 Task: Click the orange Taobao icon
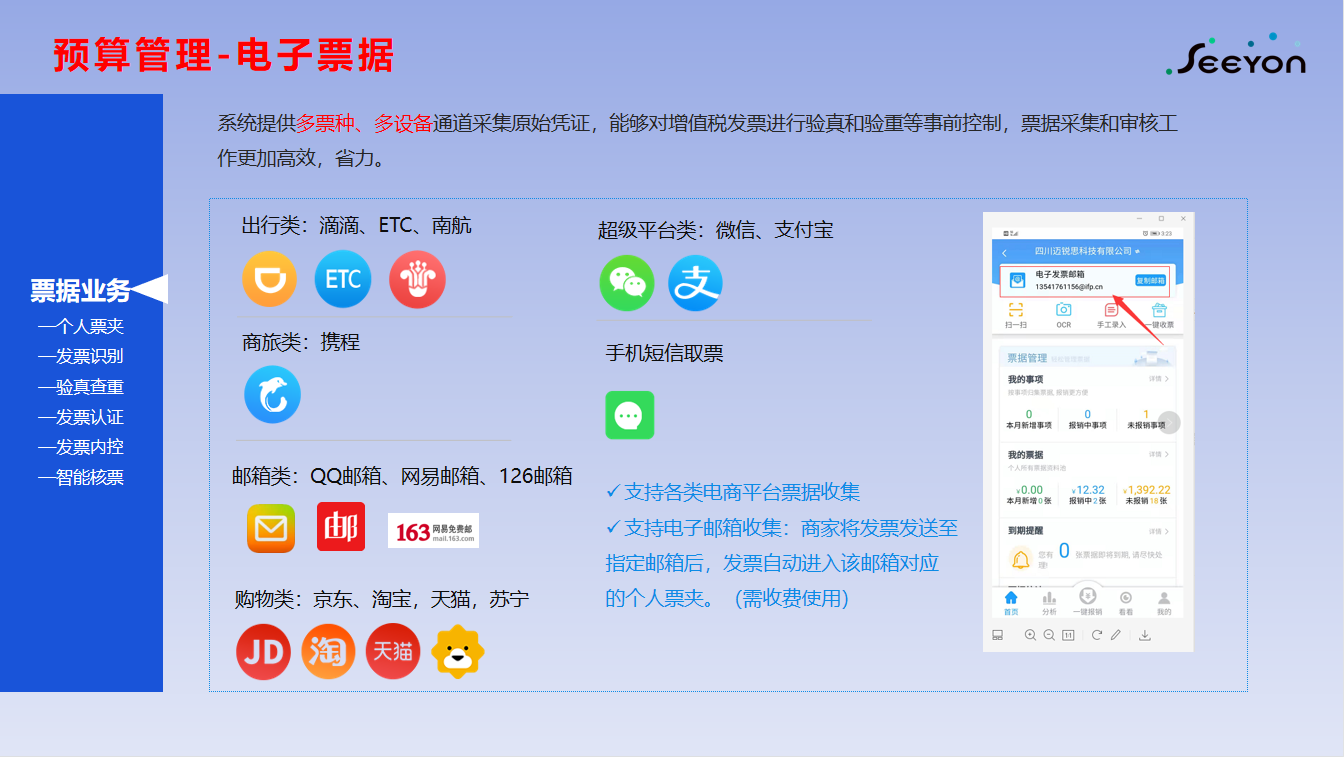click(328, 652)
